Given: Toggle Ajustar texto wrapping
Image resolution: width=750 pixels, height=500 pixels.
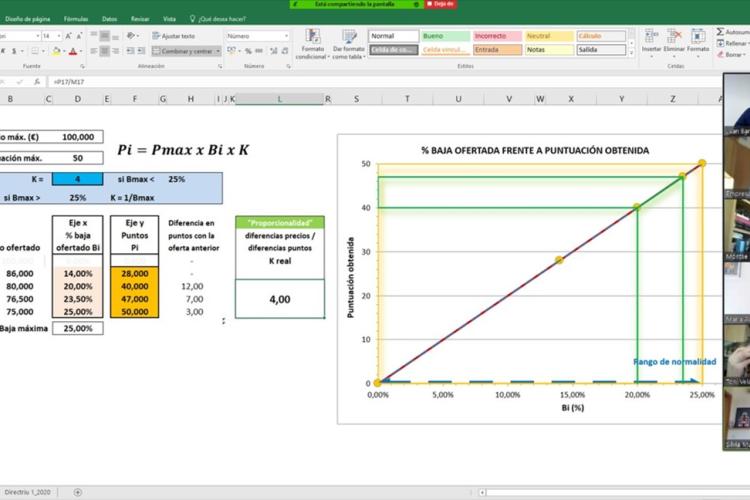Looking at the screenshot, I should (x=174, y=36).
